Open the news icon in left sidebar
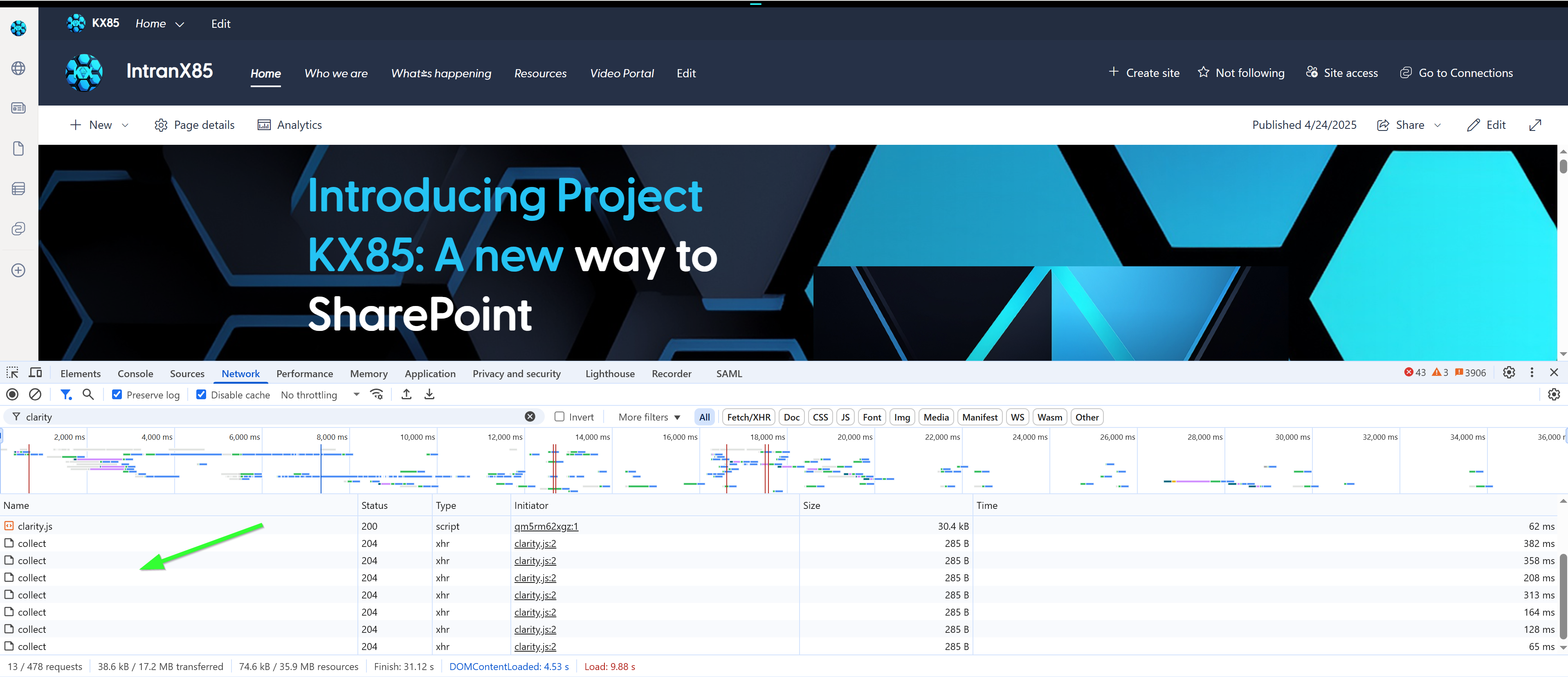The height and width of the screenshot is (677, 1568). (18, 108)
